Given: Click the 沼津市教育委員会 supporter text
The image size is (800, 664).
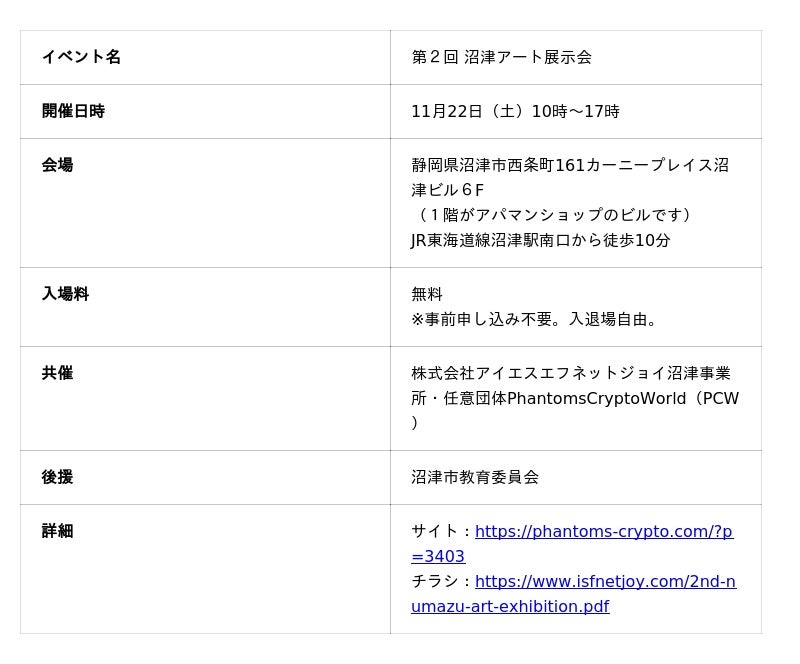Looking at the screenshot, I should (475, 477).
